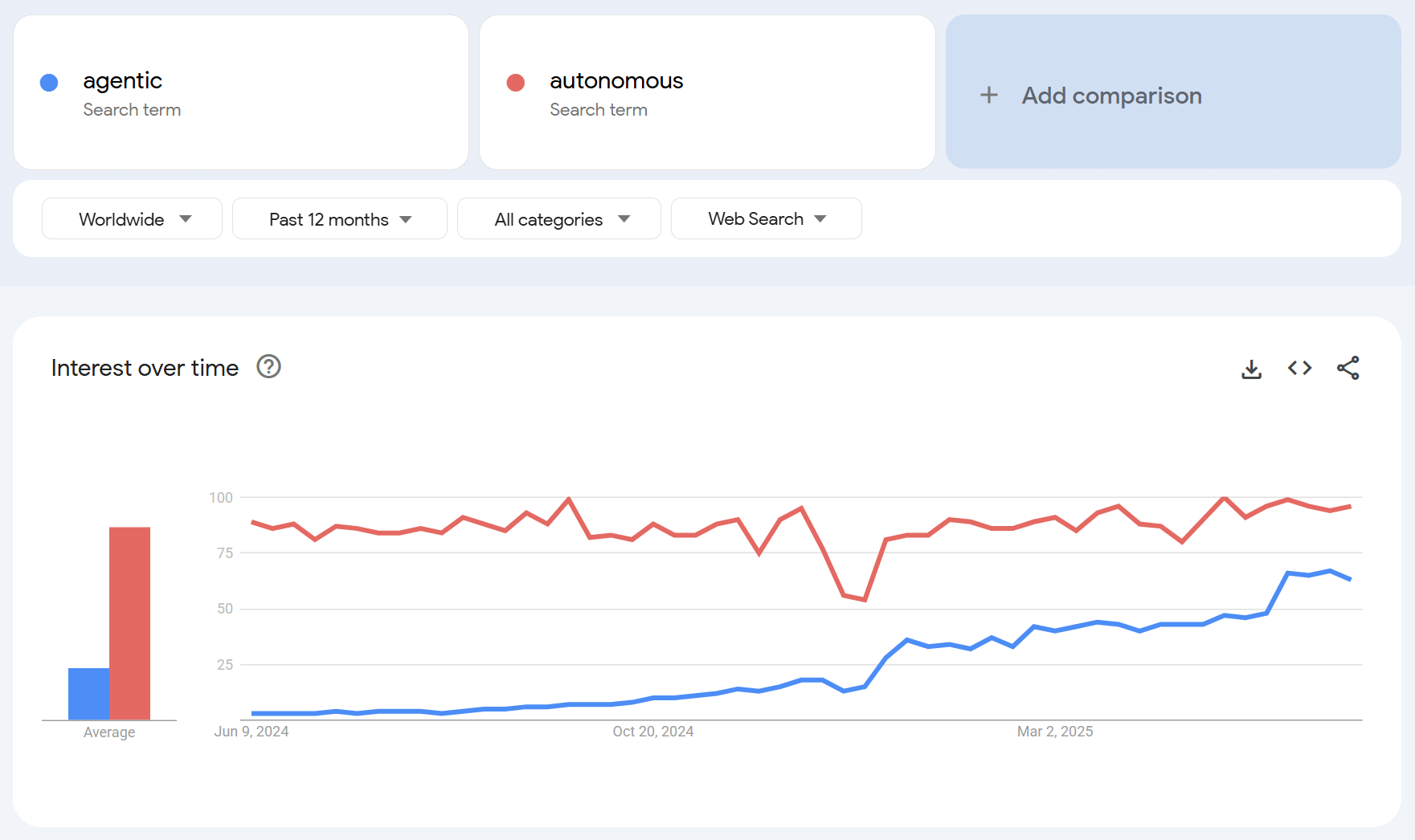Open the embed code icon
The image size is (1415, 840).
(1299, 368)
